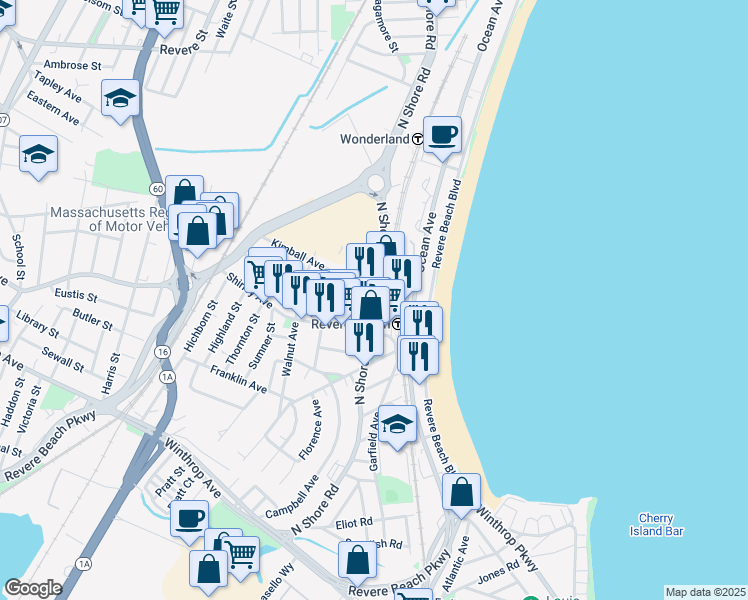Select the Franklin Ave street label
Image resolution: width=748 pixels, height=600 pixels.
pos(239,380)
